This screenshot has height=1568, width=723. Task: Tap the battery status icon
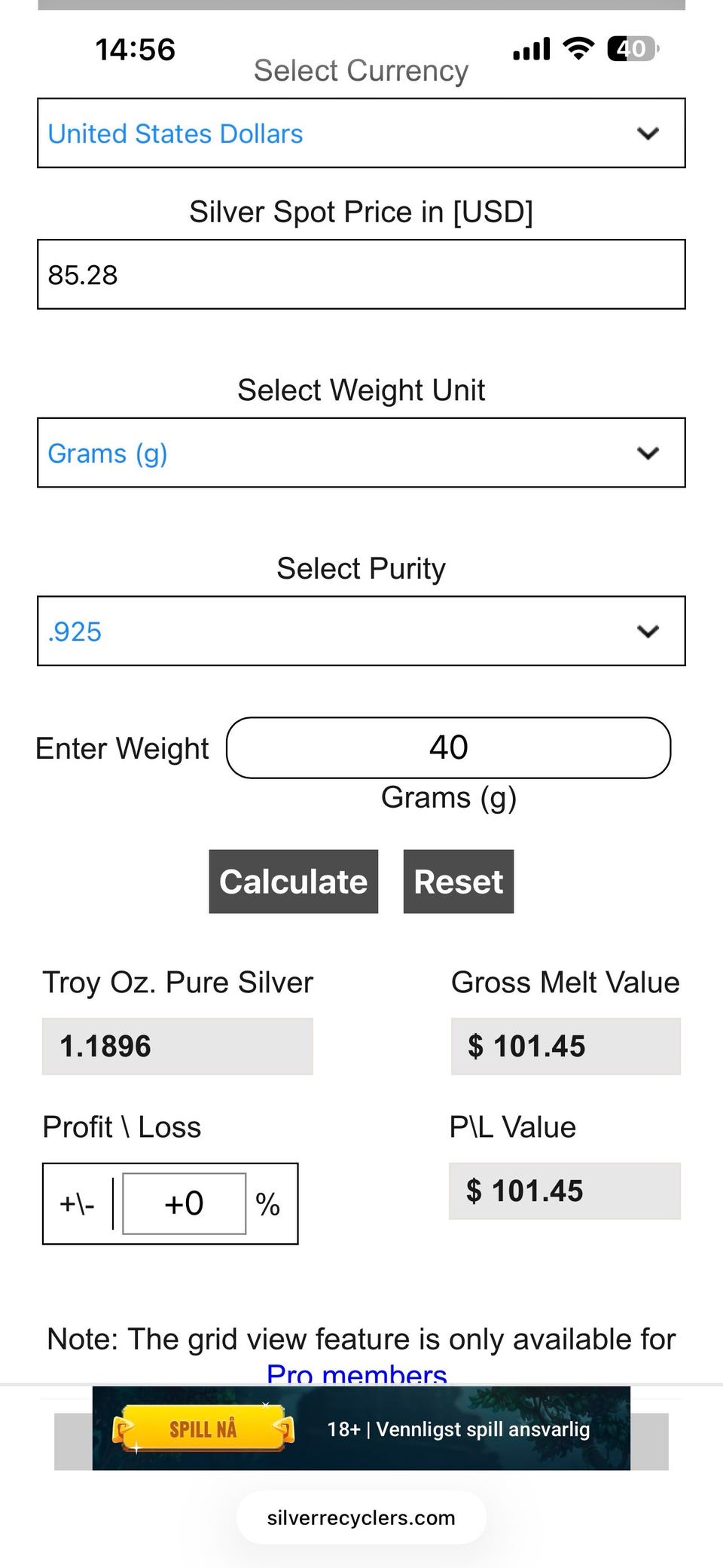coord(633,49)
